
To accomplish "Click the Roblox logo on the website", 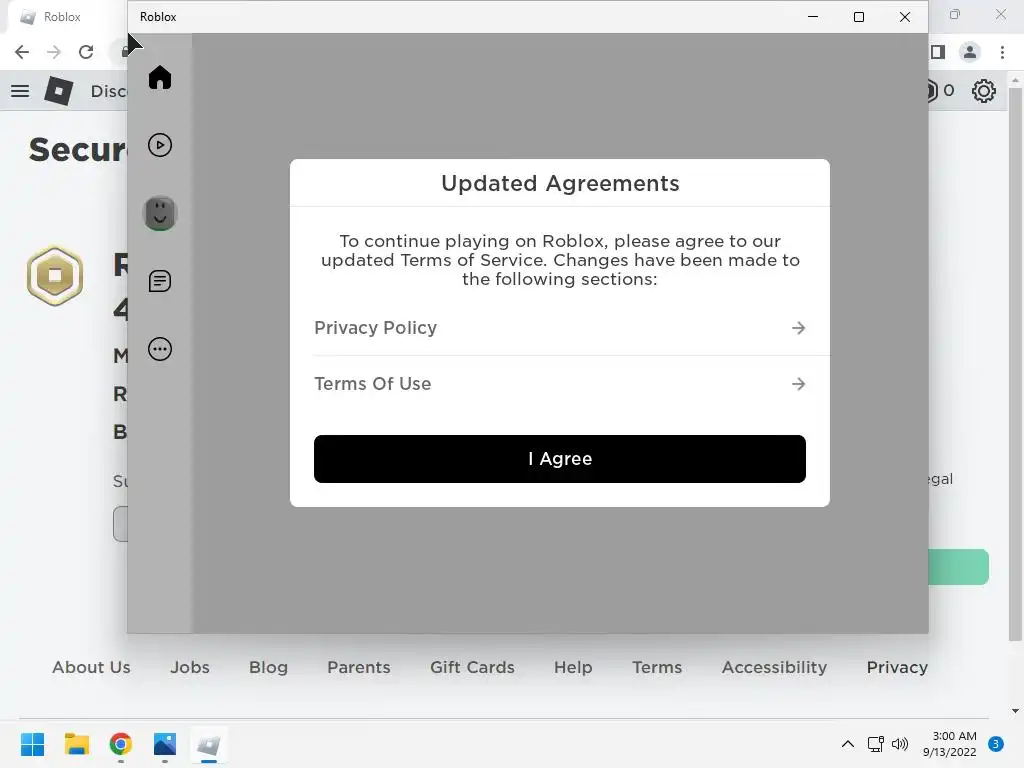I will (59, 91).
